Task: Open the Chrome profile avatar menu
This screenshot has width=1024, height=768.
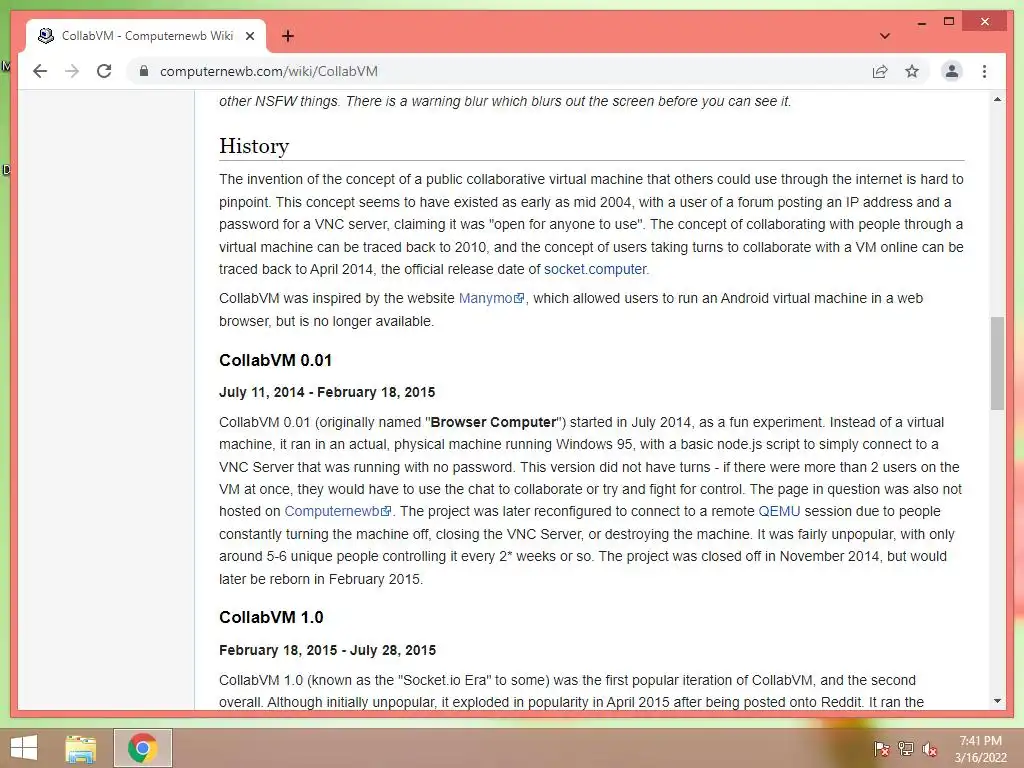Action: pyautogui.click(x=952, y=71)
